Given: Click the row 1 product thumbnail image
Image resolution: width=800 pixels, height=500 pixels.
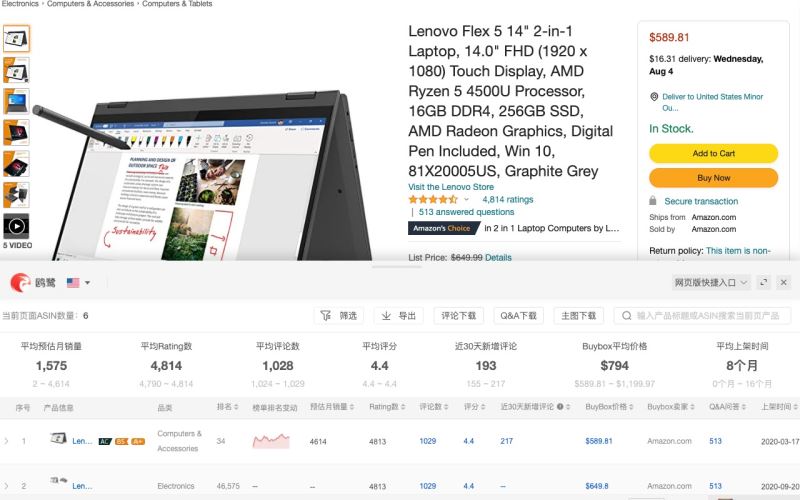Looking at the screenshot, I should point(58,438).
